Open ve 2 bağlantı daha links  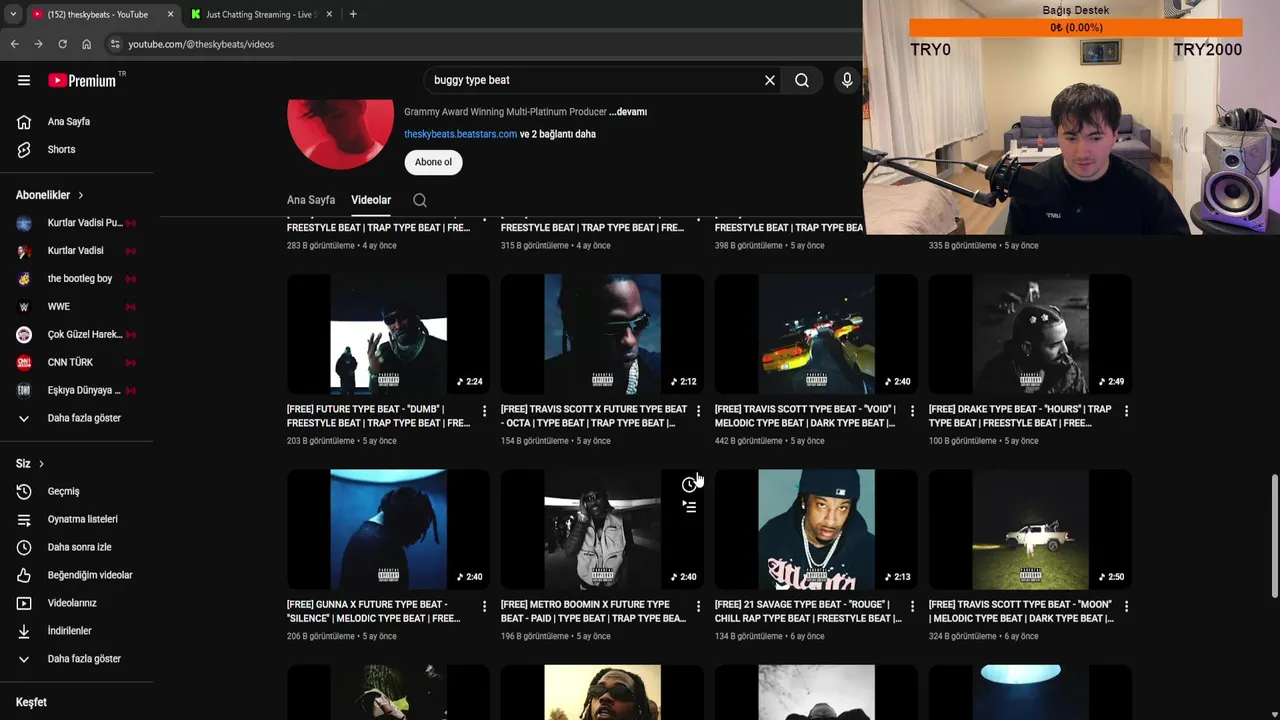(x=558, y=134)
